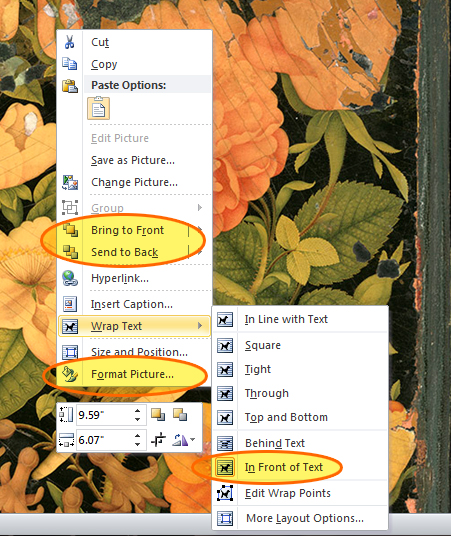The height and width of the screenshot is (536, 451).
Task: Decrease height with the down stepper arrow
Action: pos(137,419)
